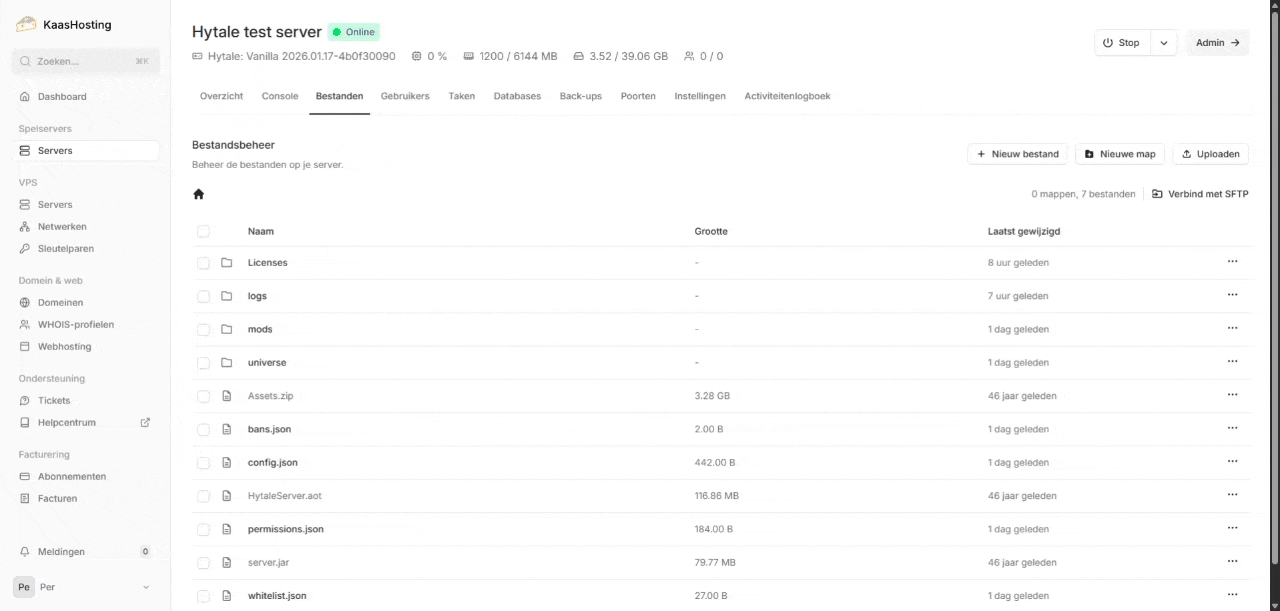Click the page vertical scrollbar

point(1273,300)
